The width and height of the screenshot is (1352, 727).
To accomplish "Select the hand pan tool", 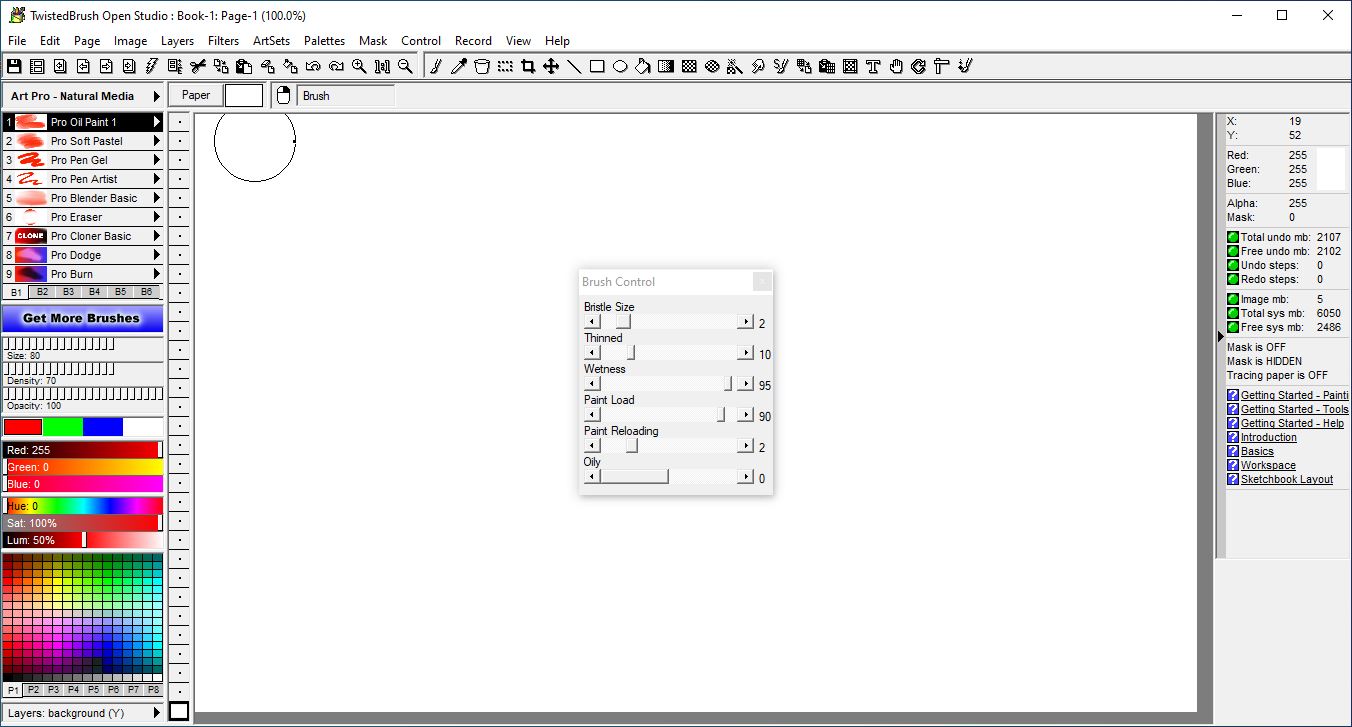I will coord(896,66).
